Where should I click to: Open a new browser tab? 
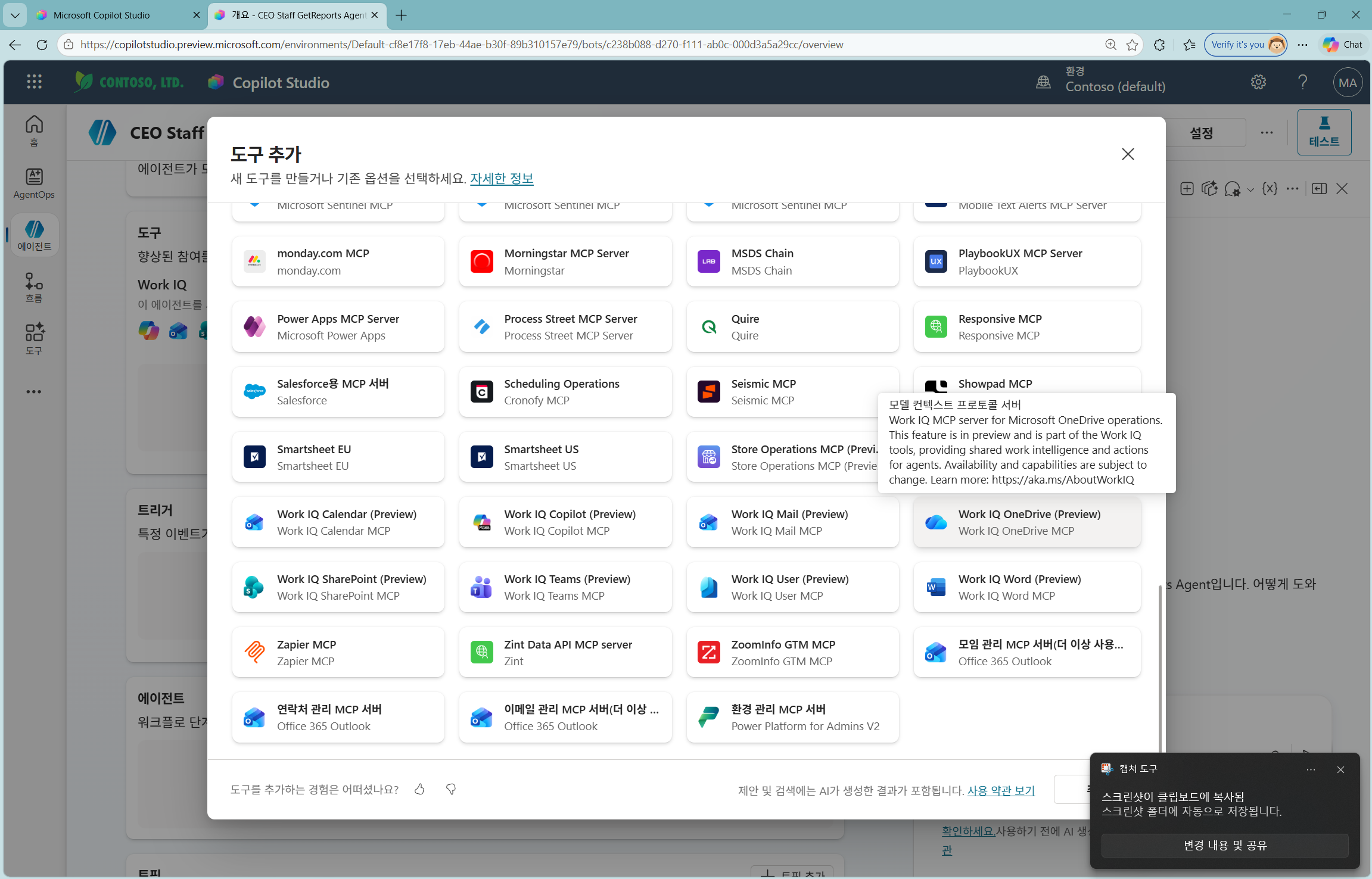[401, 15]
